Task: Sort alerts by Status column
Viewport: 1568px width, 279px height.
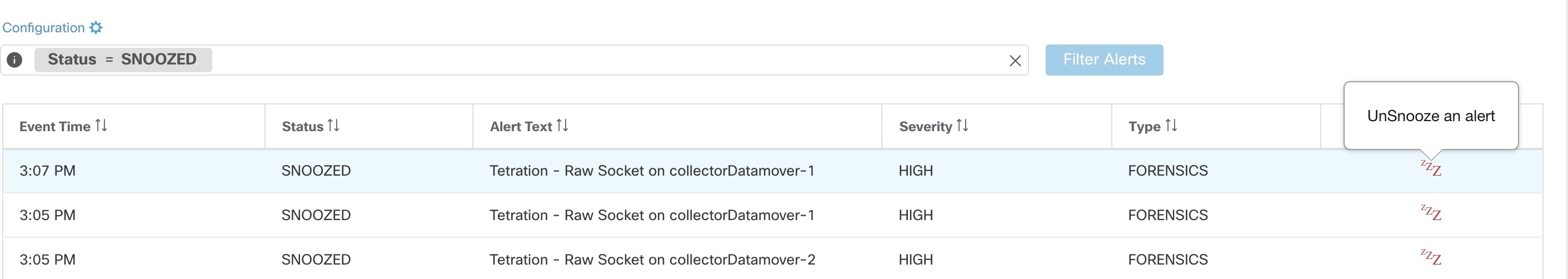Action: 333,126
